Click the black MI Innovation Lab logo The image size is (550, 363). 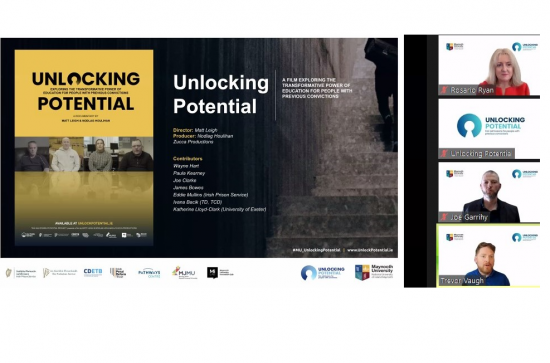click(220, 273)
